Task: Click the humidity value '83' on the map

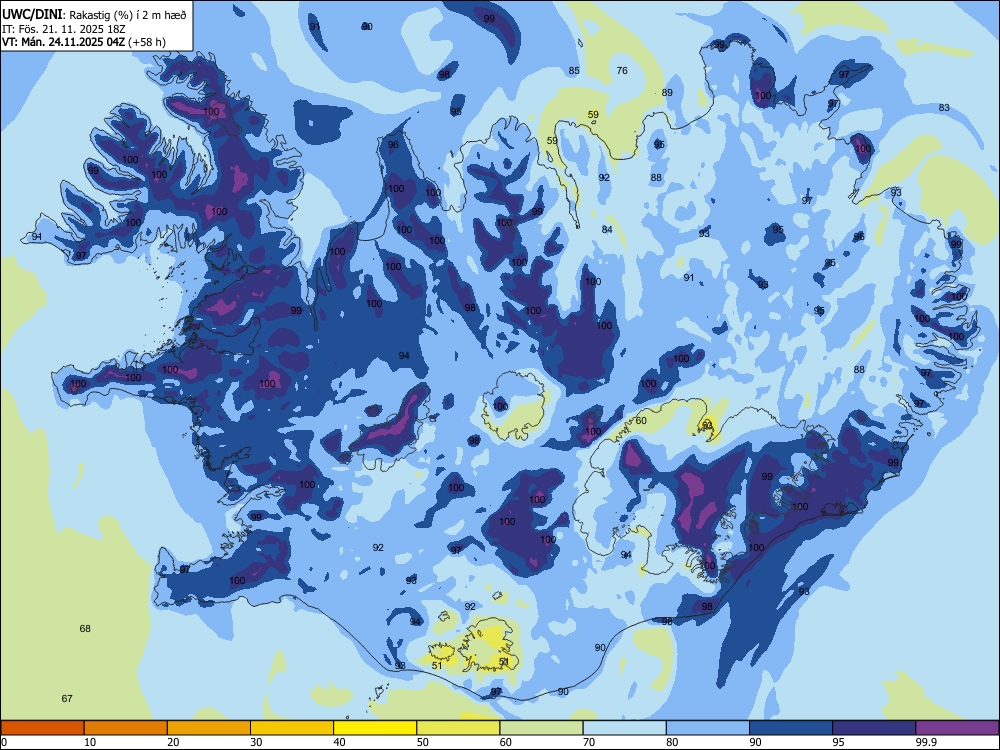Action: coord(944,107)
